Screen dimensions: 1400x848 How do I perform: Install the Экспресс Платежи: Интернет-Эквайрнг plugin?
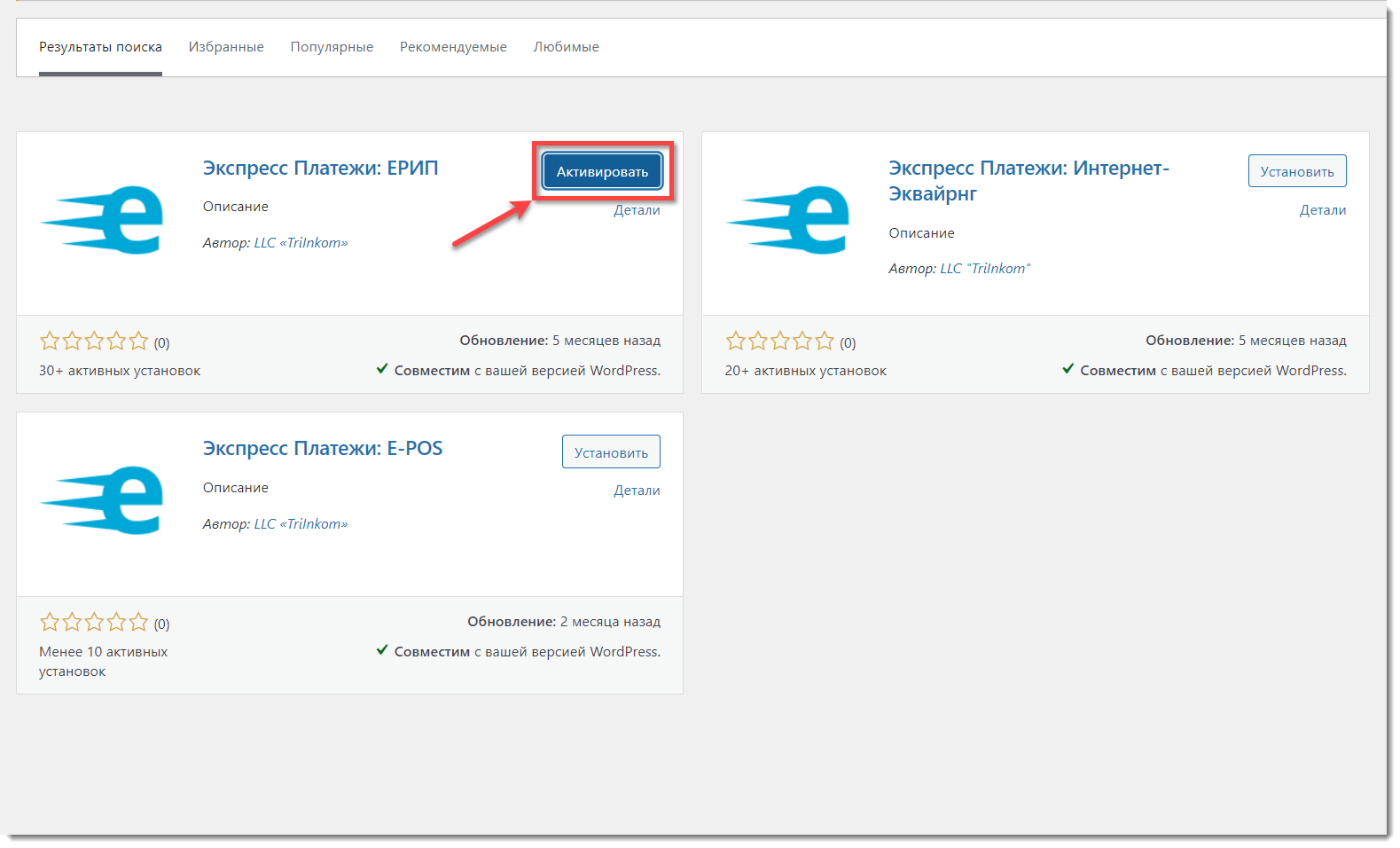[1297, 171]
